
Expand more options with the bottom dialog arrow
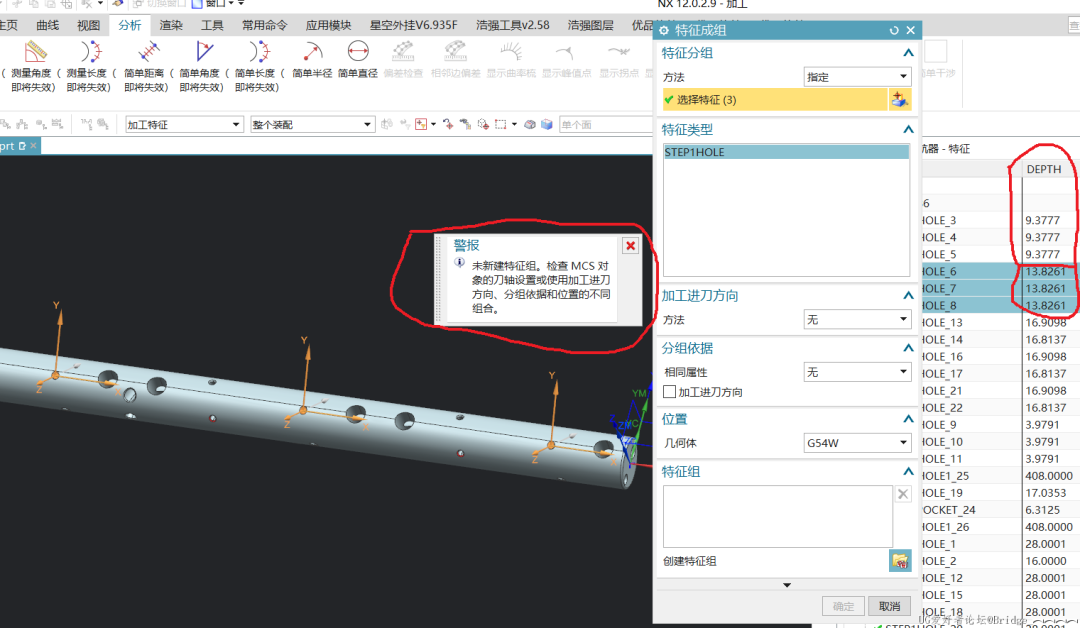(x=787, y=585)
